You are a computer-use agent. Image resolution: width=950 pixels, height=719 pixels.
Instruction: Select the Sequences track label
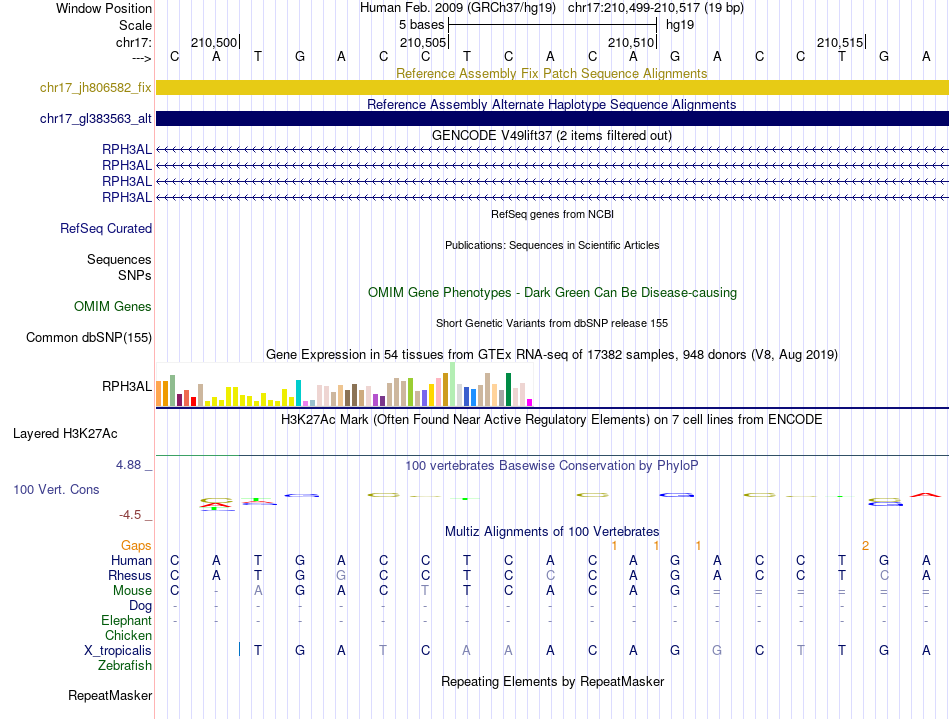pos(119,259)
